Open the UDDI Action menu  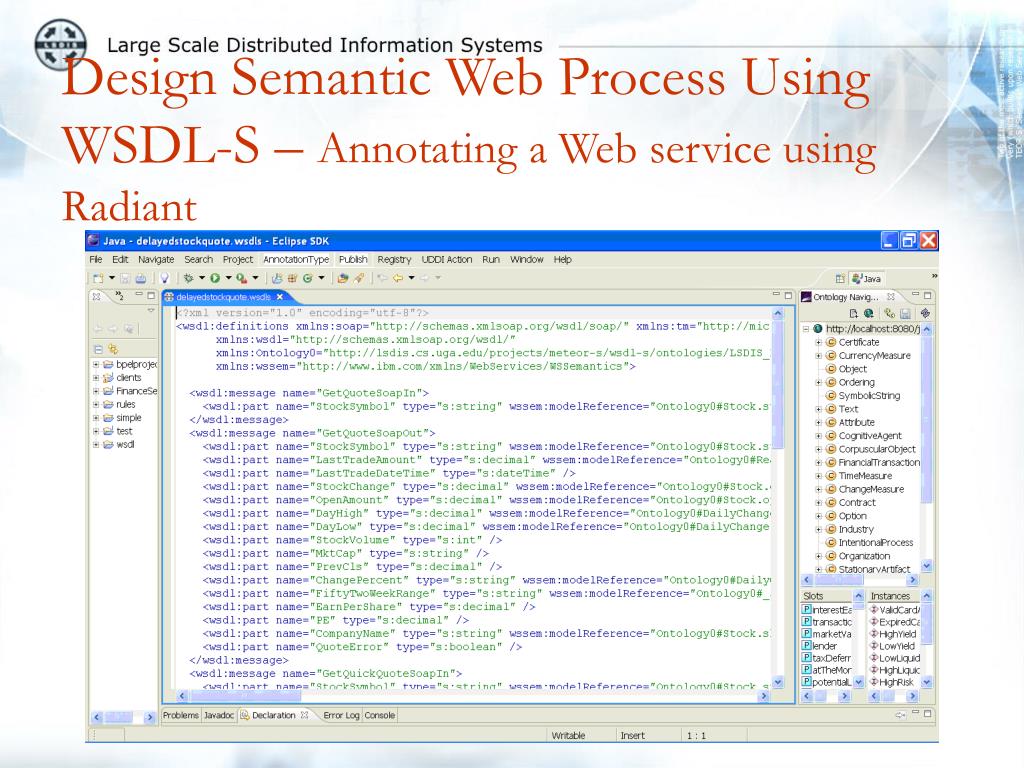pyautogui.click(x=446, y=259)
